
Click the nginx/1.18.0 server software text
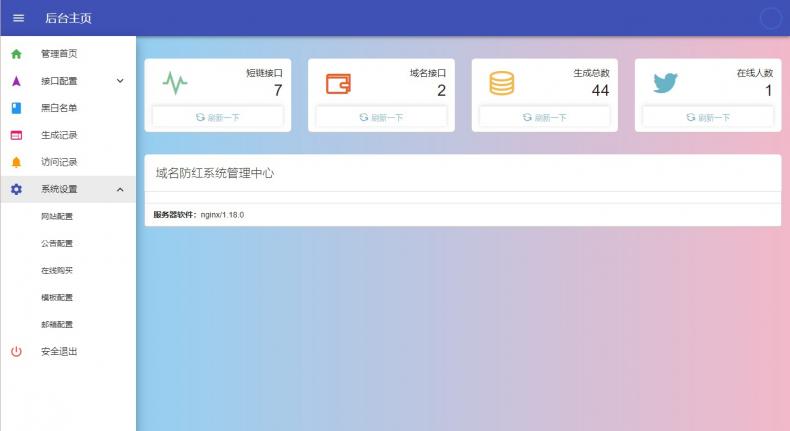pyautogui.click(x=222, y=215)
